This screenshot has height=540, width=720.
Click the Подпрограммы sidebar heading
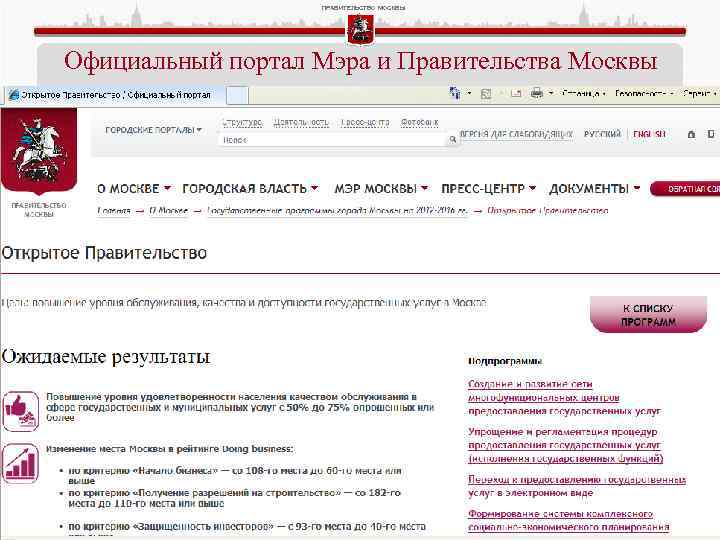[x=505, y=361]
